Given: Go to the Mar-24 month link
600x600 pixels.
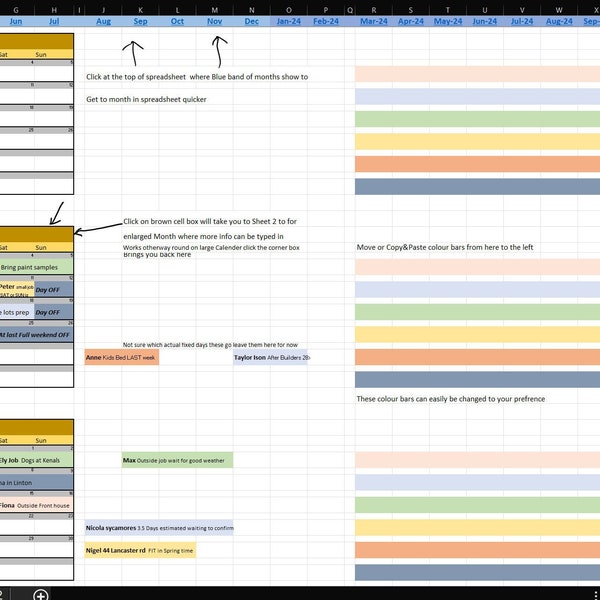Looking at the screenshot, I should tap(373, 21).
